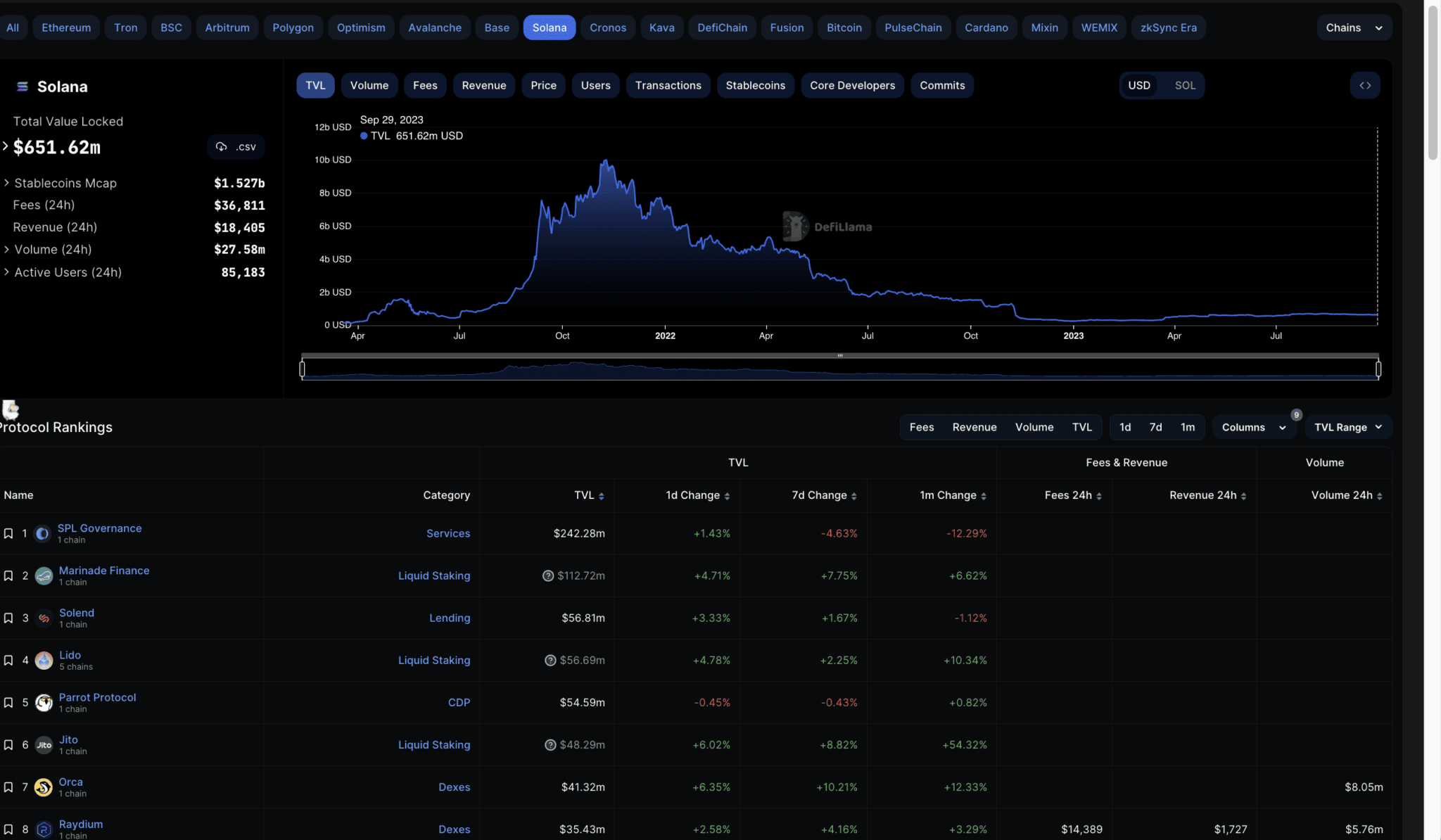
Task: Select the Ethereum chain tab
Action: pyautogui.click(x=66, y=27)
